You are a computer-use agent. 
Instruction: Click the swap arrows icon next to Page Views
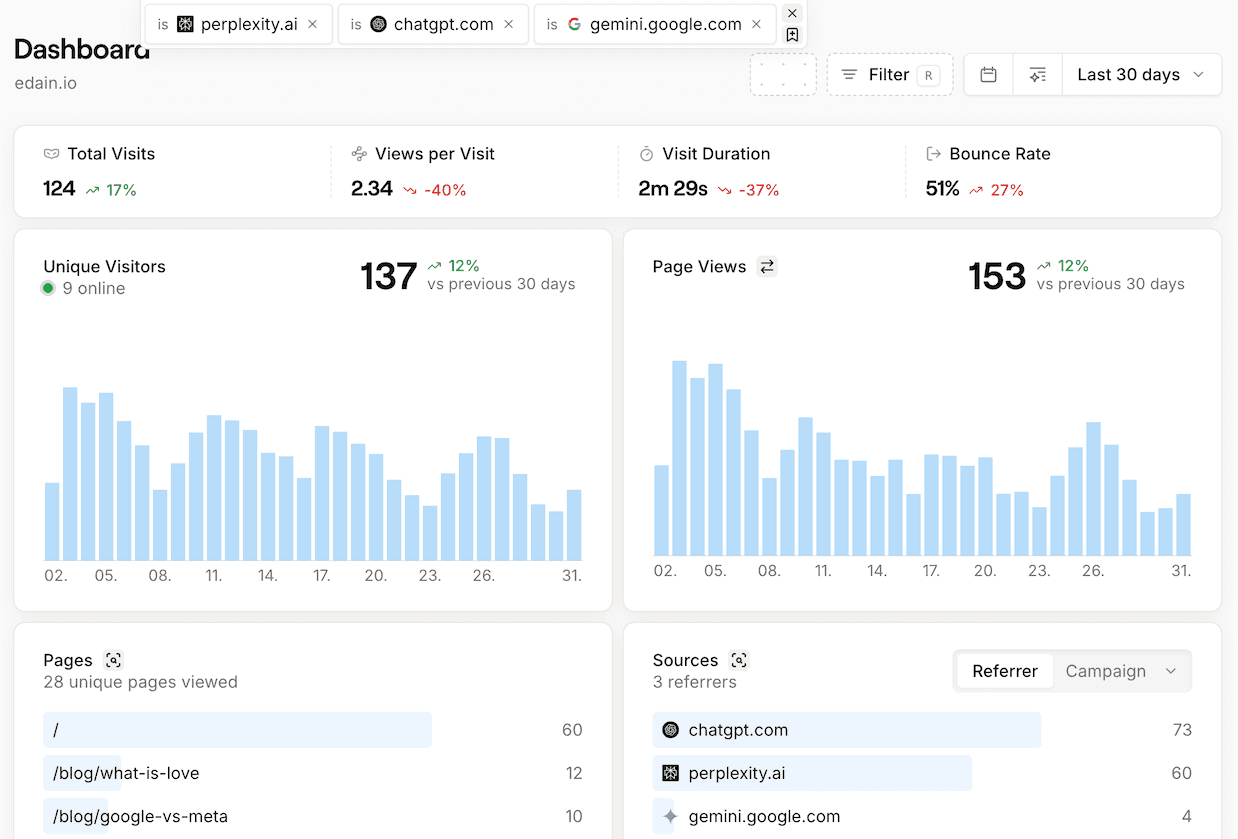[x=767, y=266]
